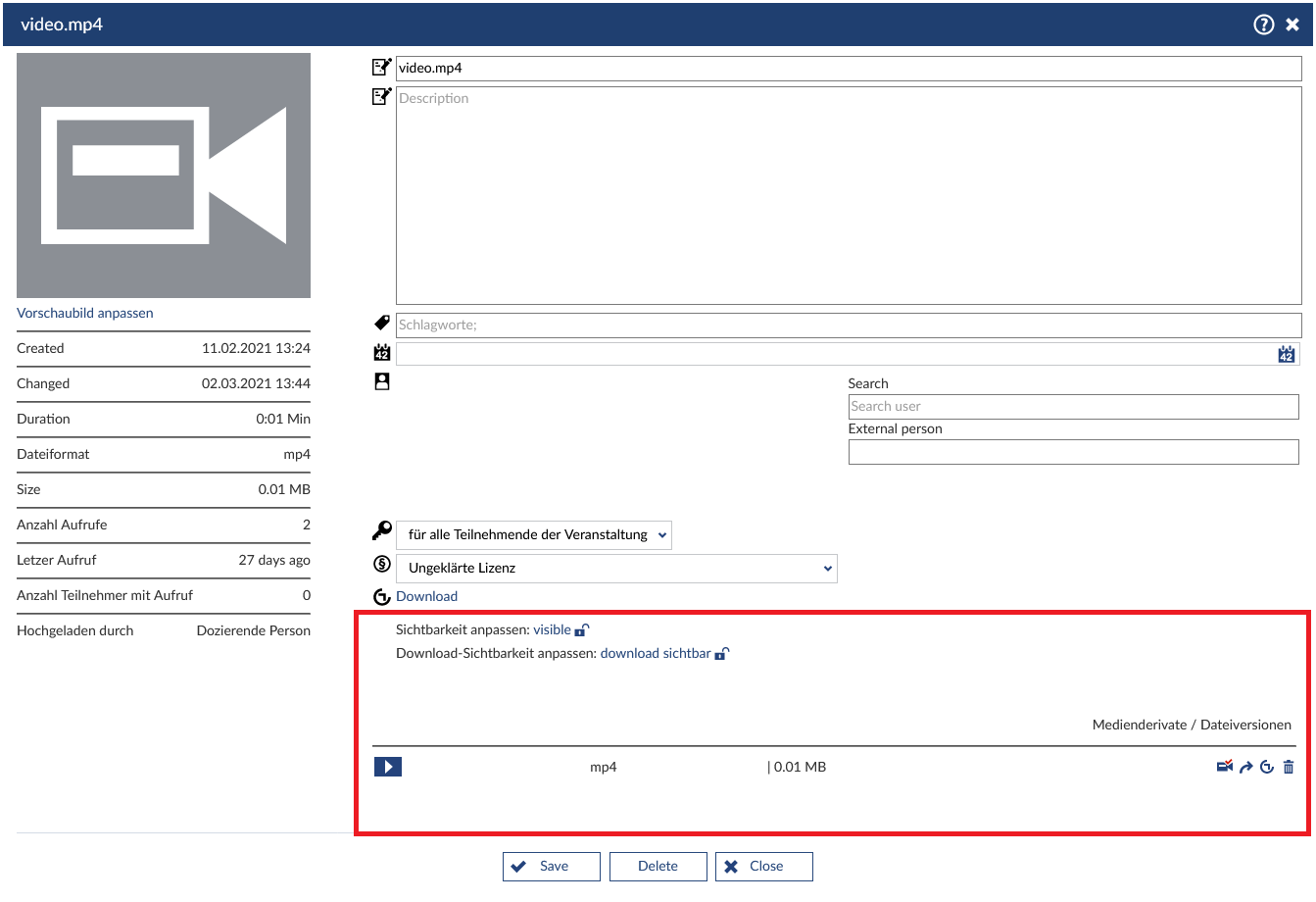The image size is (1316, 902).
Task: Click the Close button at bottom
Action: 764,867
